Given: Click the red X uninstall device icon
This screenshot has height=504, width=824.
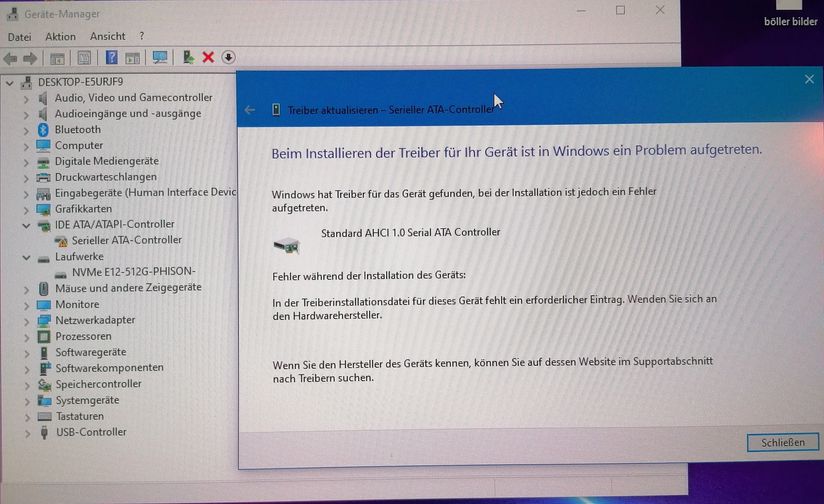Looking at the screenshot, I should [208, 58].
